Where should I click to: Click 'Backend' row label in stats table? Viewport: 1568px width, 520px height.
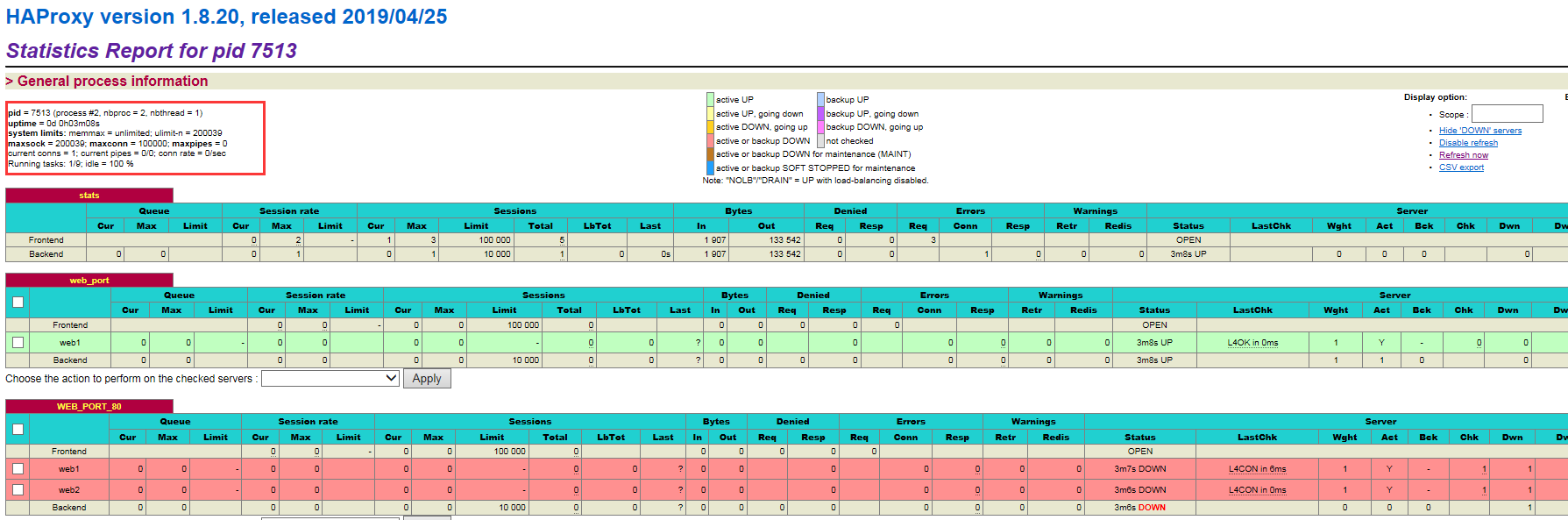click(46, 254)
